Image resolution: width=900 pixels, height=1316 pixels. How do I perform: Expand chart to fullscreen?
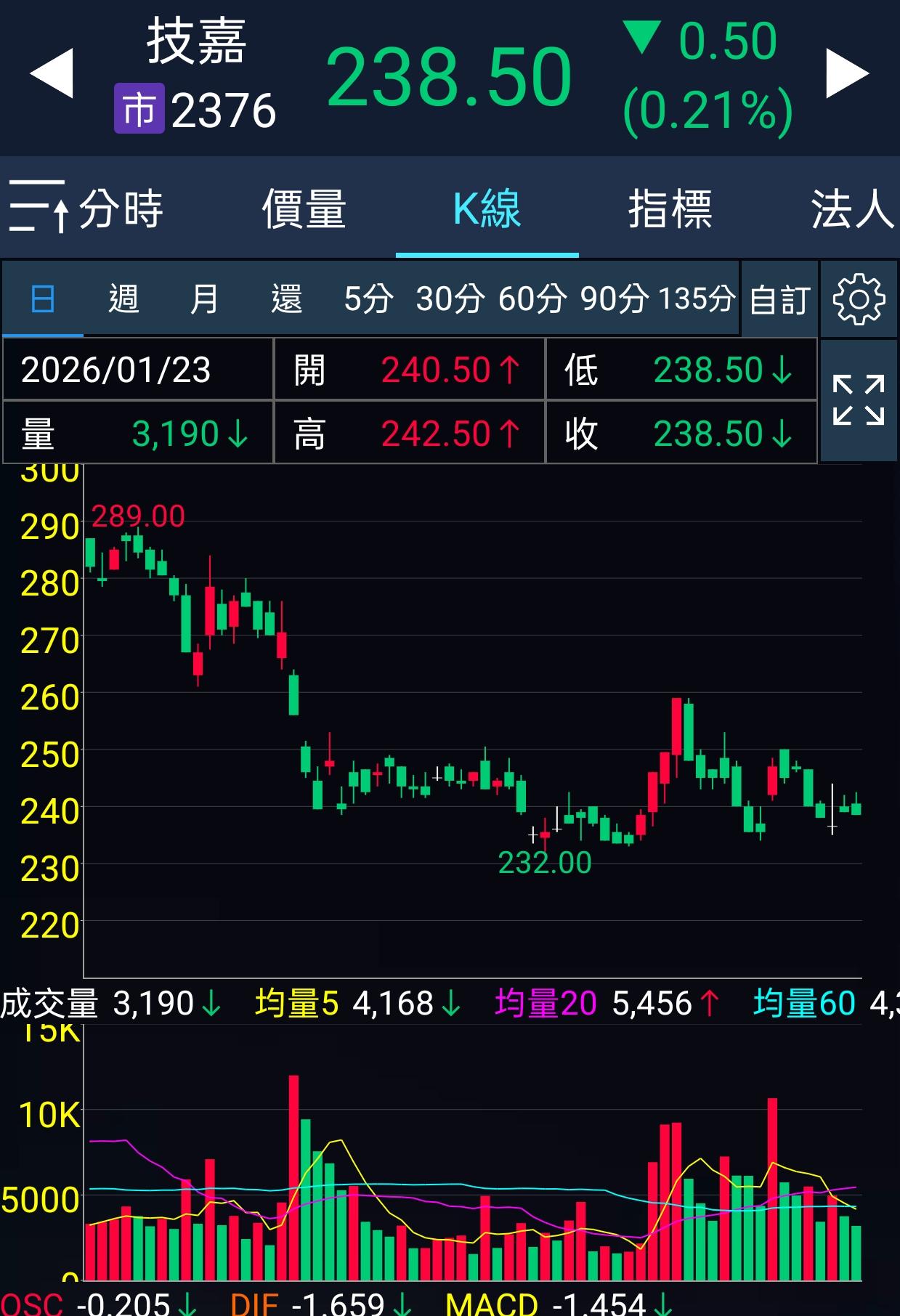coord(859,400)
